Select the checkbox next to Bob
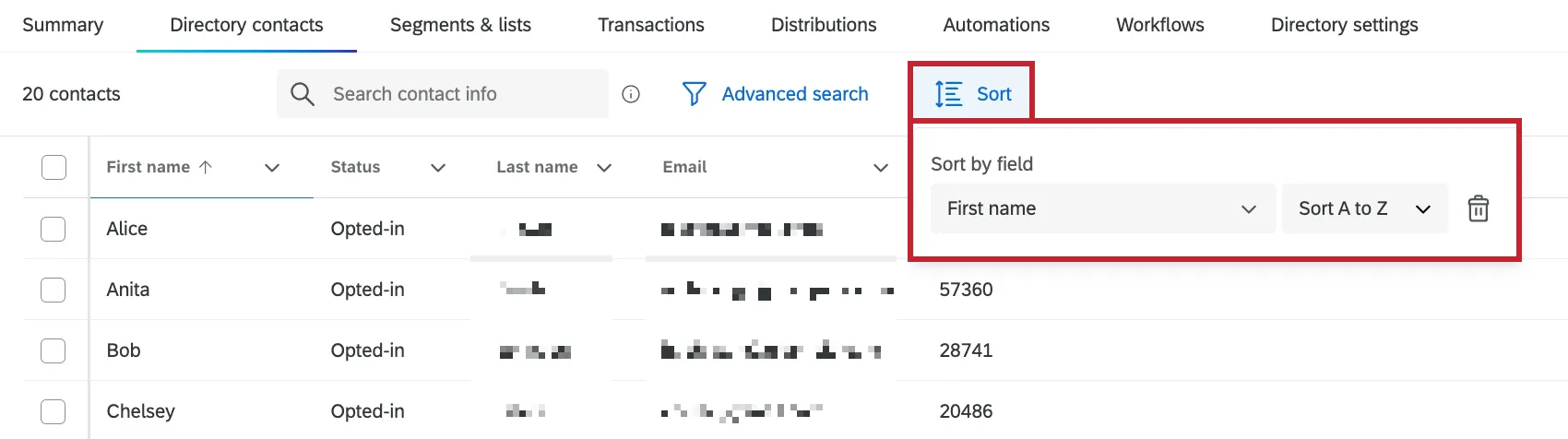The height and width of the screenshot is (439, 1568). tap(53, 350)
